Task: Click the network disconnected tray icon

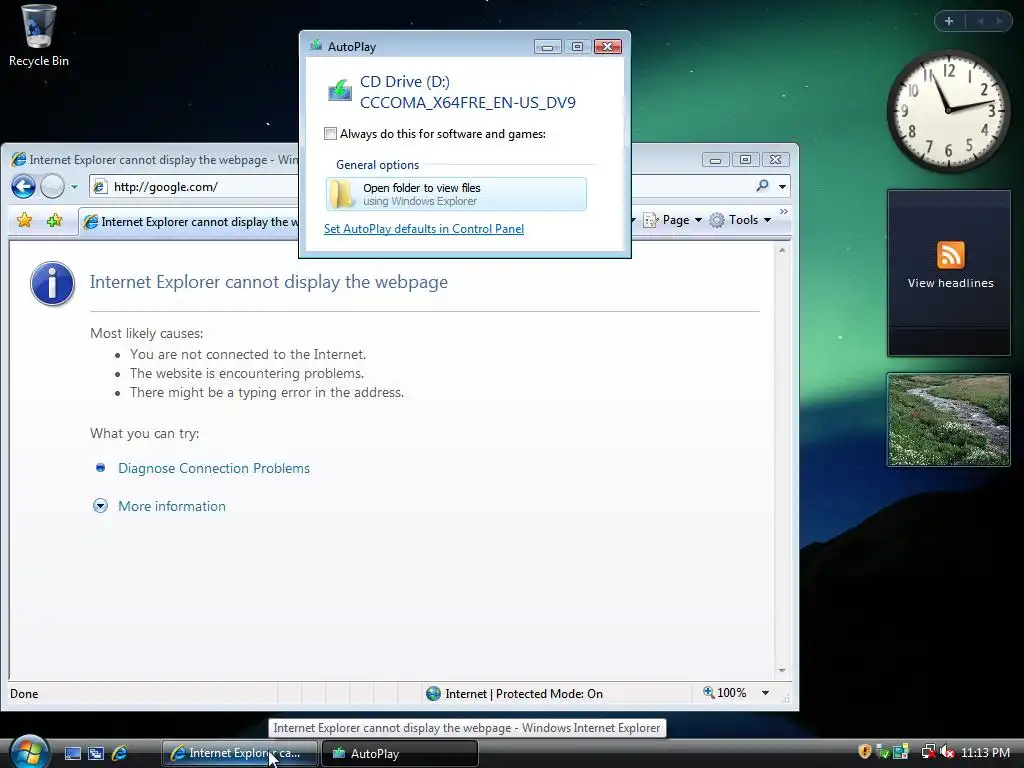Action: tap(928, 752)
